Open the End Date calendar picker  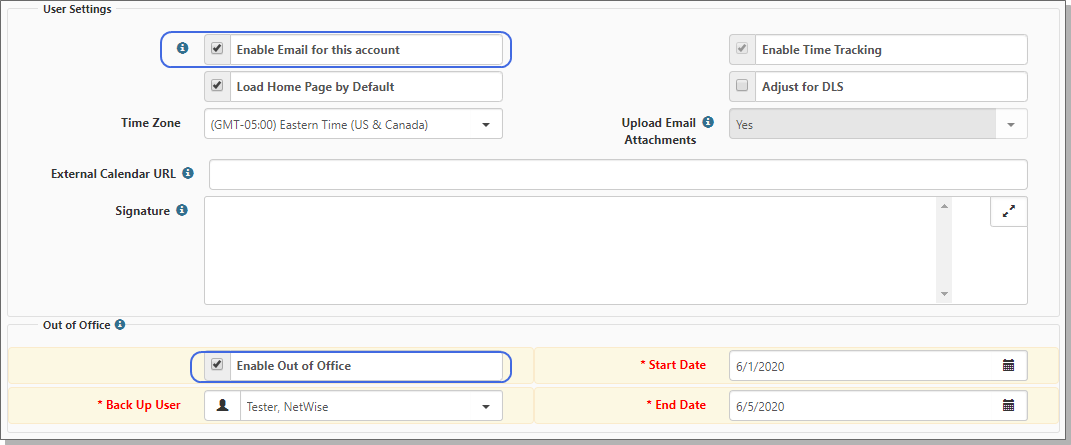pos(1008,405)
